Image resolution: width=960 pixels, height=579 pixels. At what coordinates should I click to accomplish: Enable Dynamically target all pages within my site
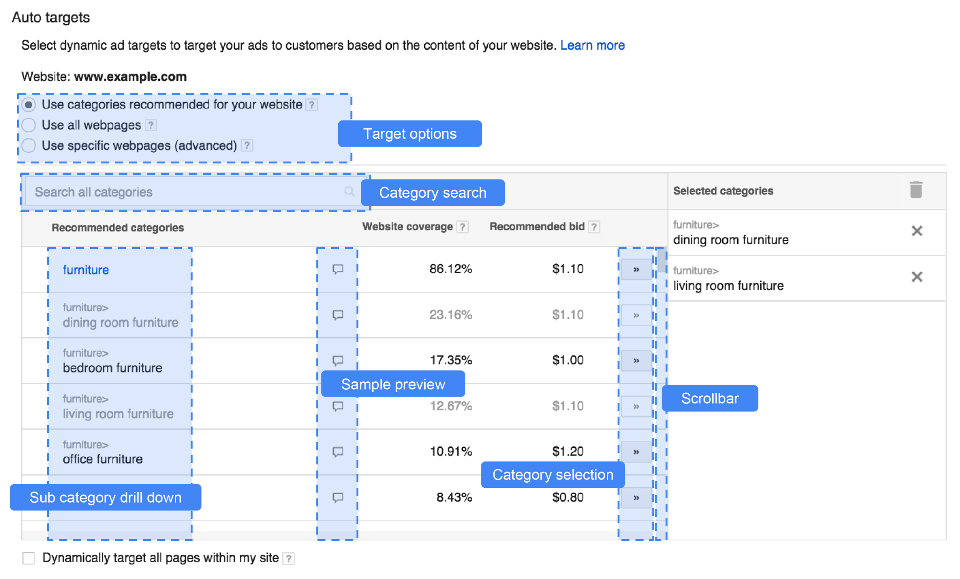tap(29, 558)
